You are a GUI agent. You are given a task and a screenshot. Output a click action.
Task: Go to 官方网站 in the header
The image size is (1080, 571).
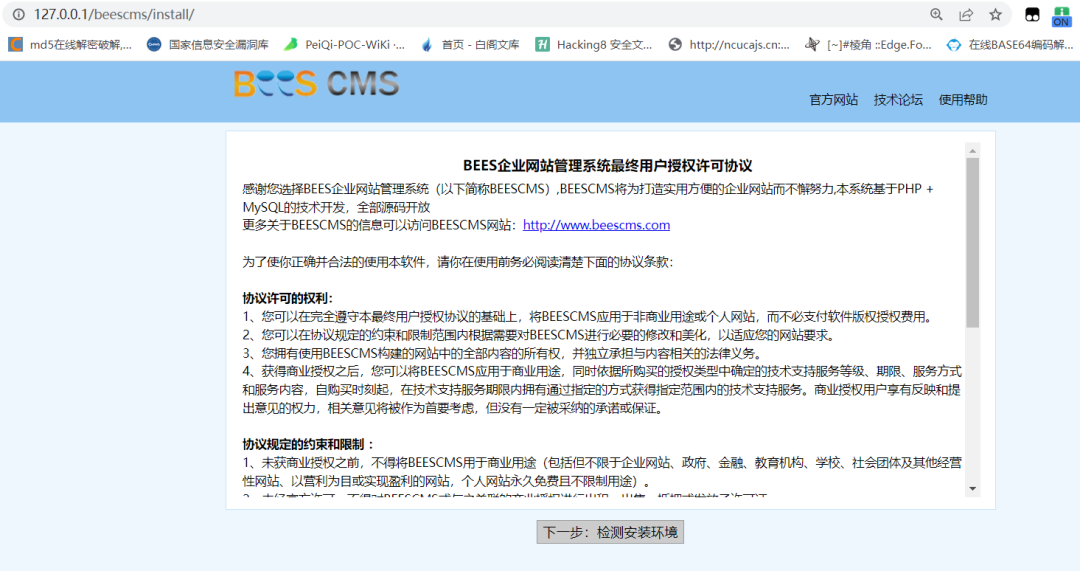point(833,100)
